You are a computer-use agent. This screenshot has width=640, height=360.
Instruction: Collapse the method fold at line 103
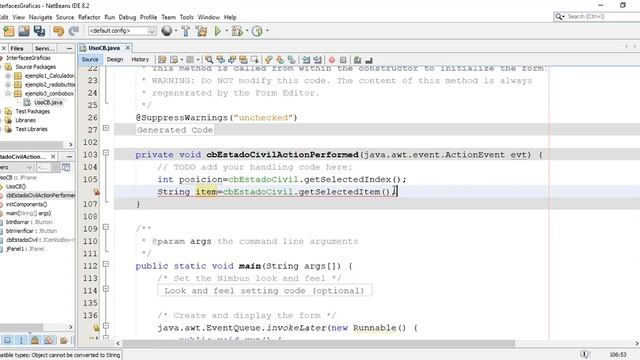[x=106, y=153]
